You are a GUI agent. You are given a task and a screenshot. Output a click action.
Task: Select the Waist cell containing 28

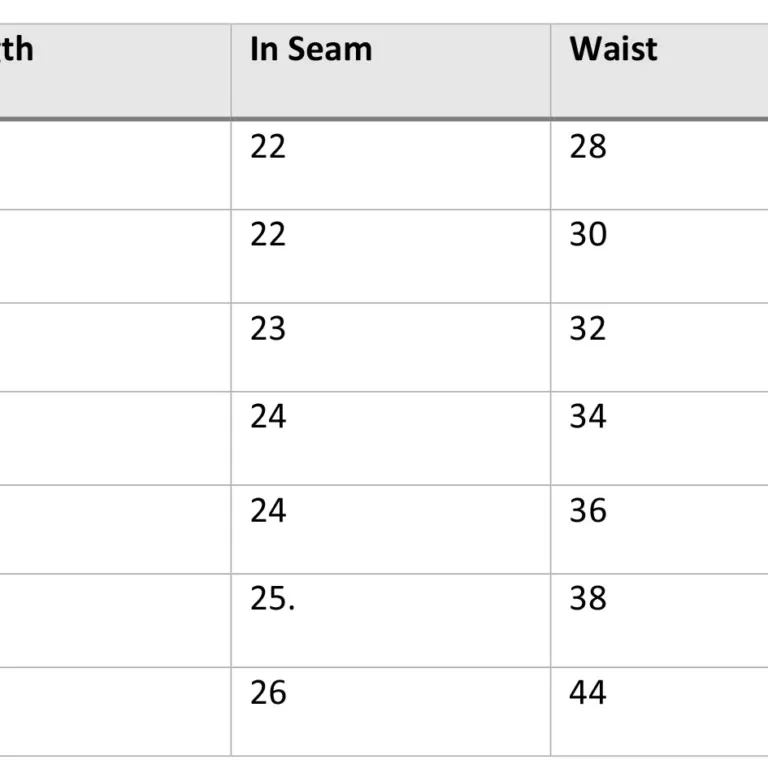(x=588, y=147)
